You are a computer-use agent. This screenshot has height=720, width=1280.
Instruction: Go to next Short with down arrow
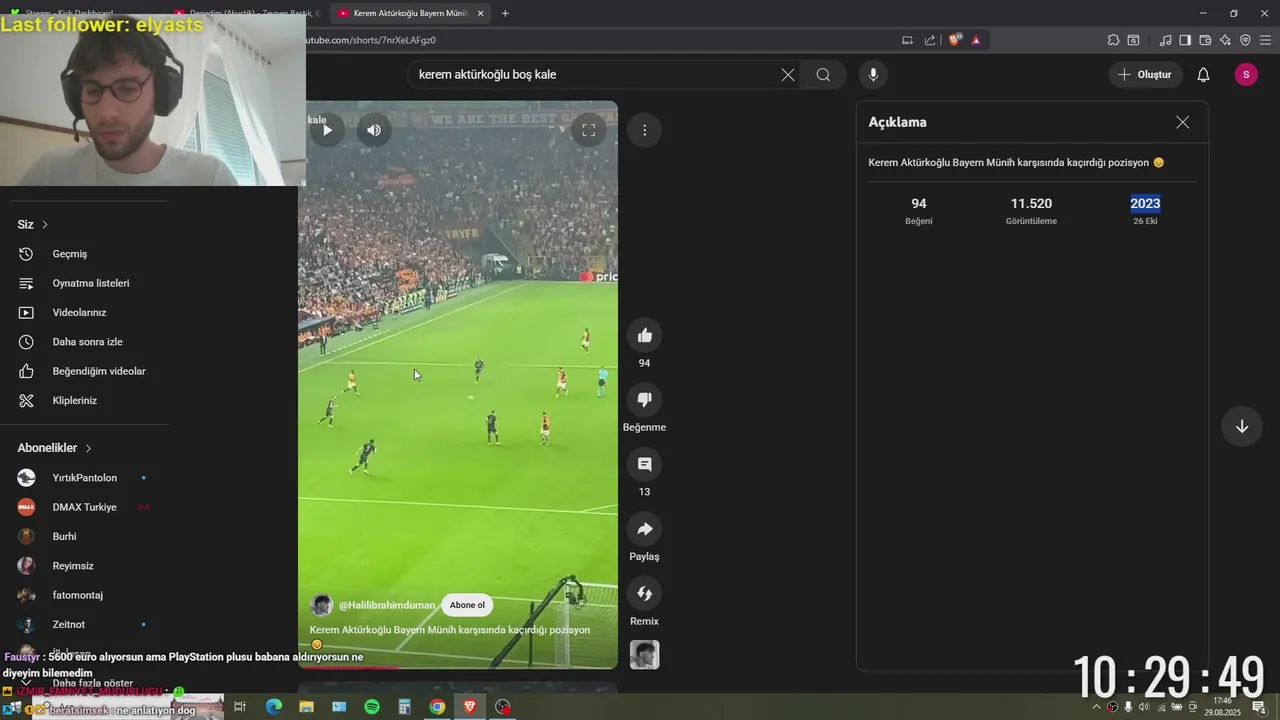(1242, 427)
